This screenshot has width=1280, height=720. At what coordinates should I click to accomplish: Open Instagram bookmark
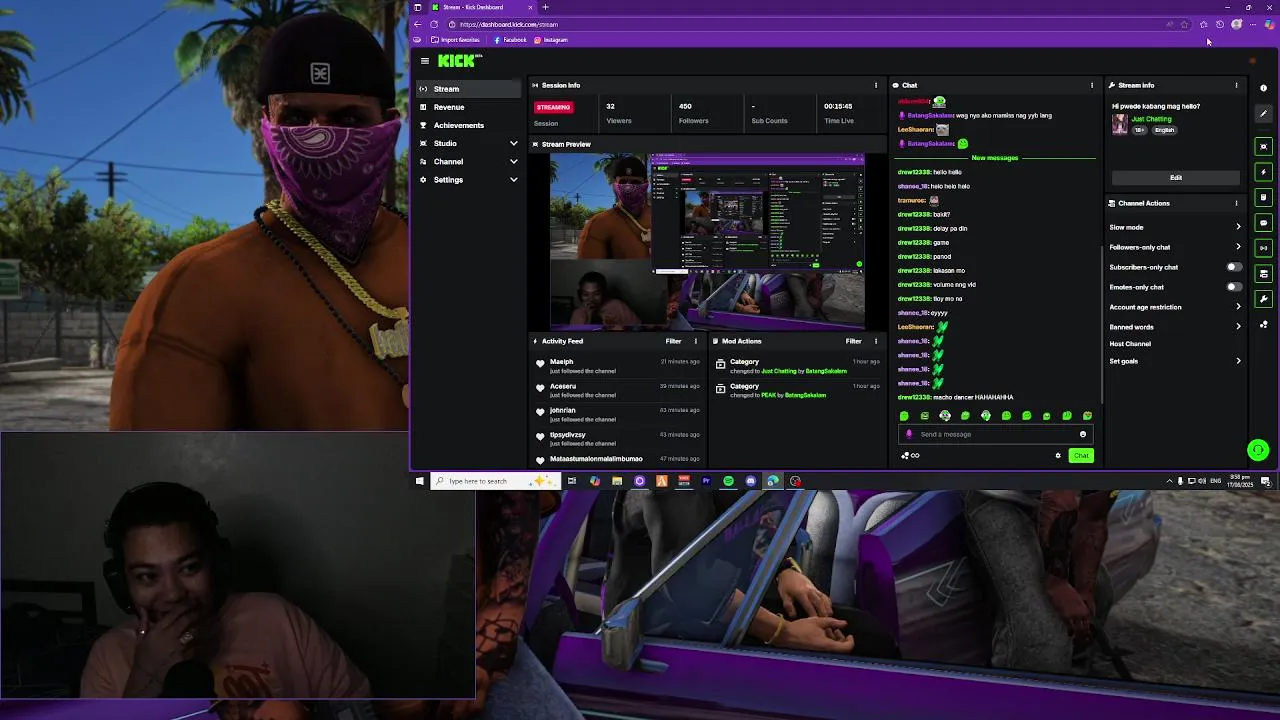(x=551, y=40)
